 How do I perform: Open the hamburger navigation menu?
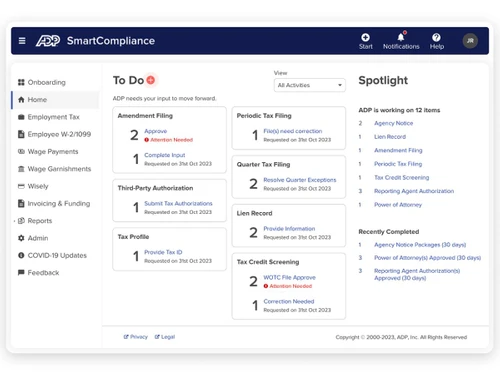pyautogui.click(x=22, y=41)
